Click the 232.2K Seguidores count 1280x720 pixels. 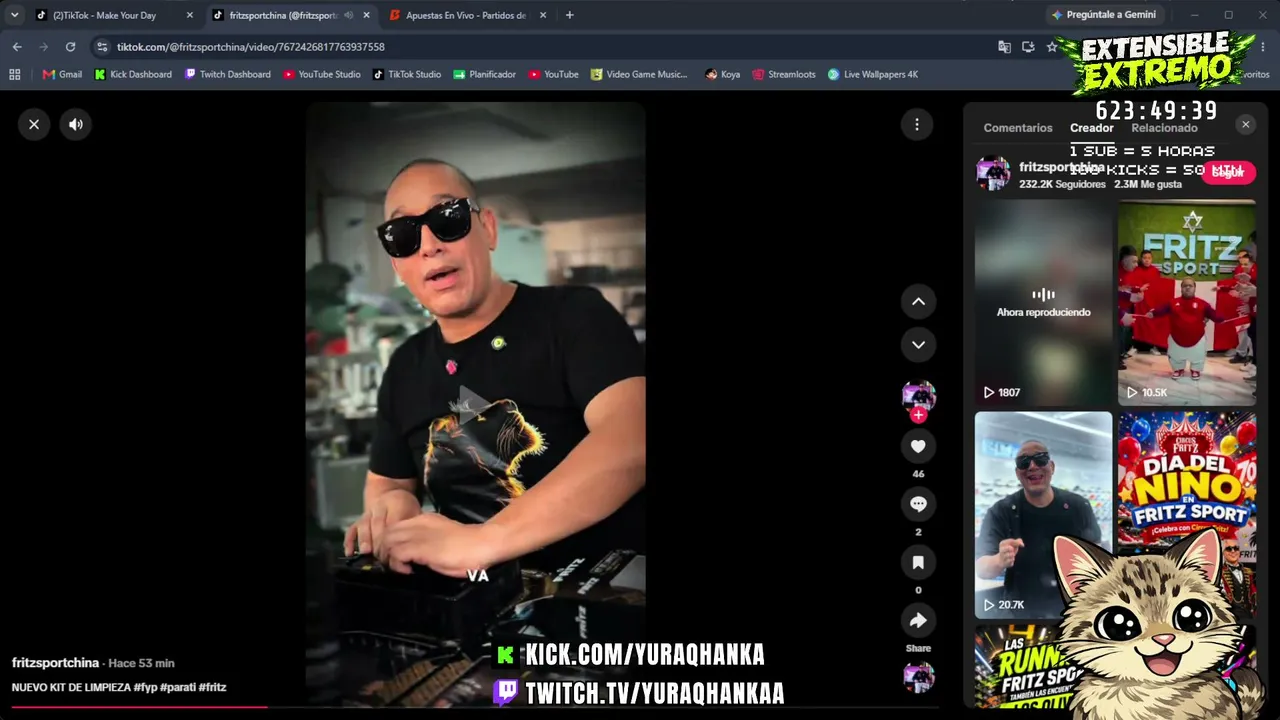[1062, 185]
